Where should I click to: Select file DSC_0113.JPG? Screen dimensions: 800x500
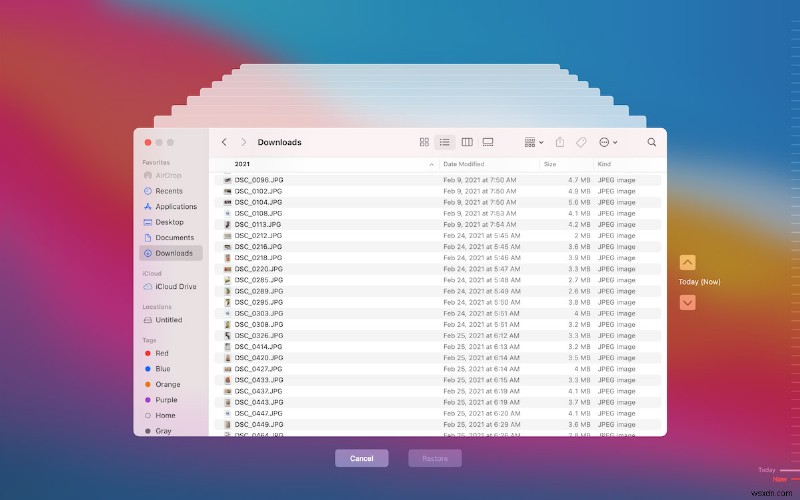[438, 224]
